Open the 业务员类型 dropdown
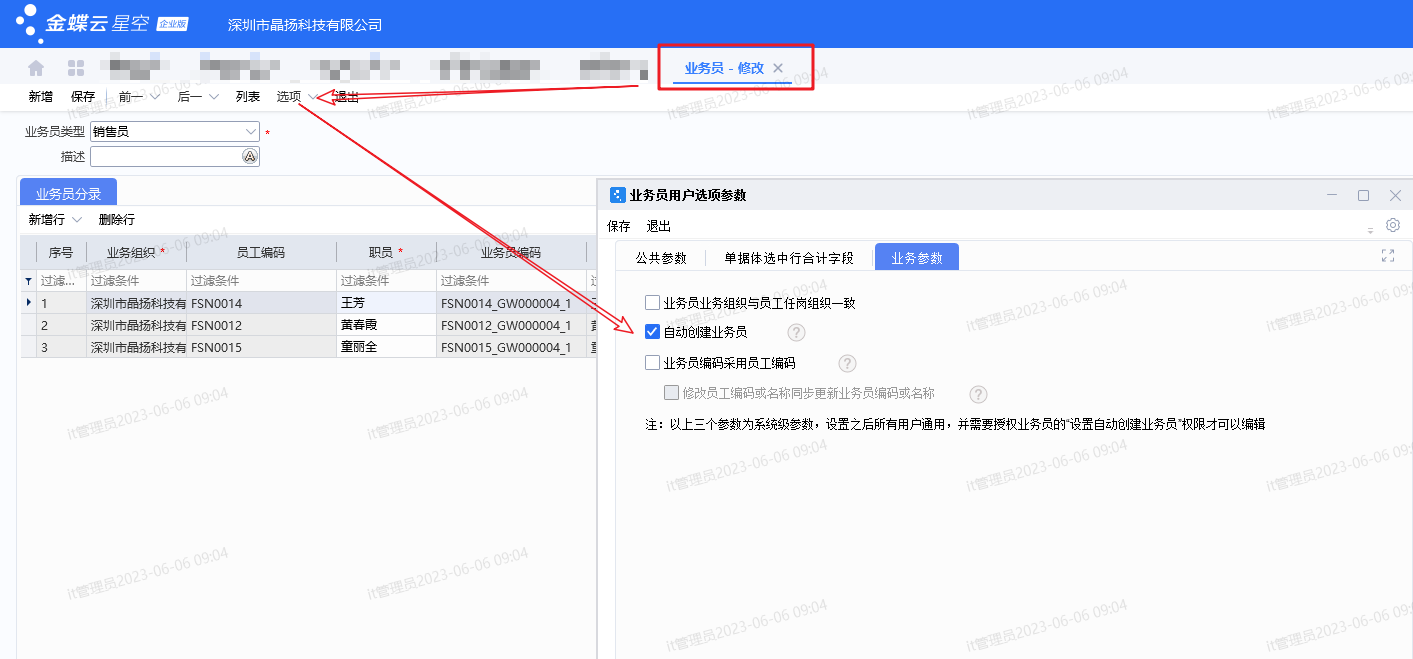The width and height of the screenshot is (1413, 659). tap(250, 131)
